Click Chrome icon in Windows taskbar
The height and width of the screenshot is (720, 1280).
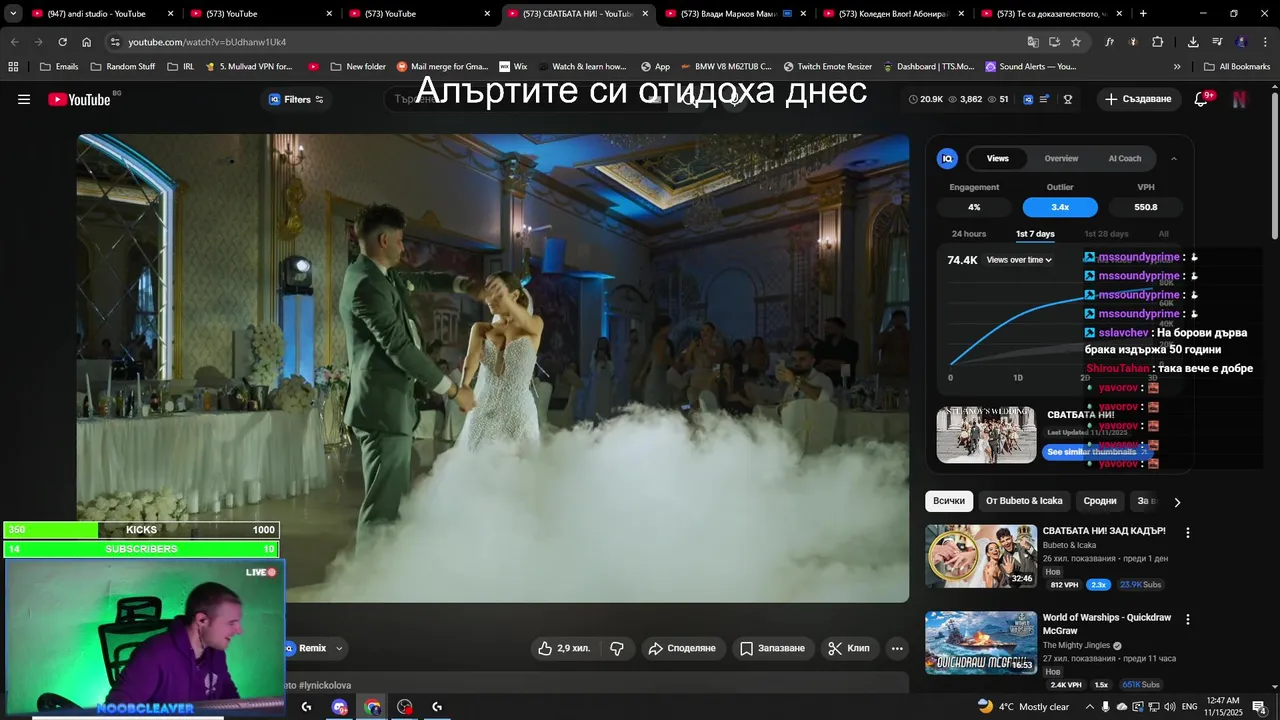pyautogui.click(x=373, y=707)
